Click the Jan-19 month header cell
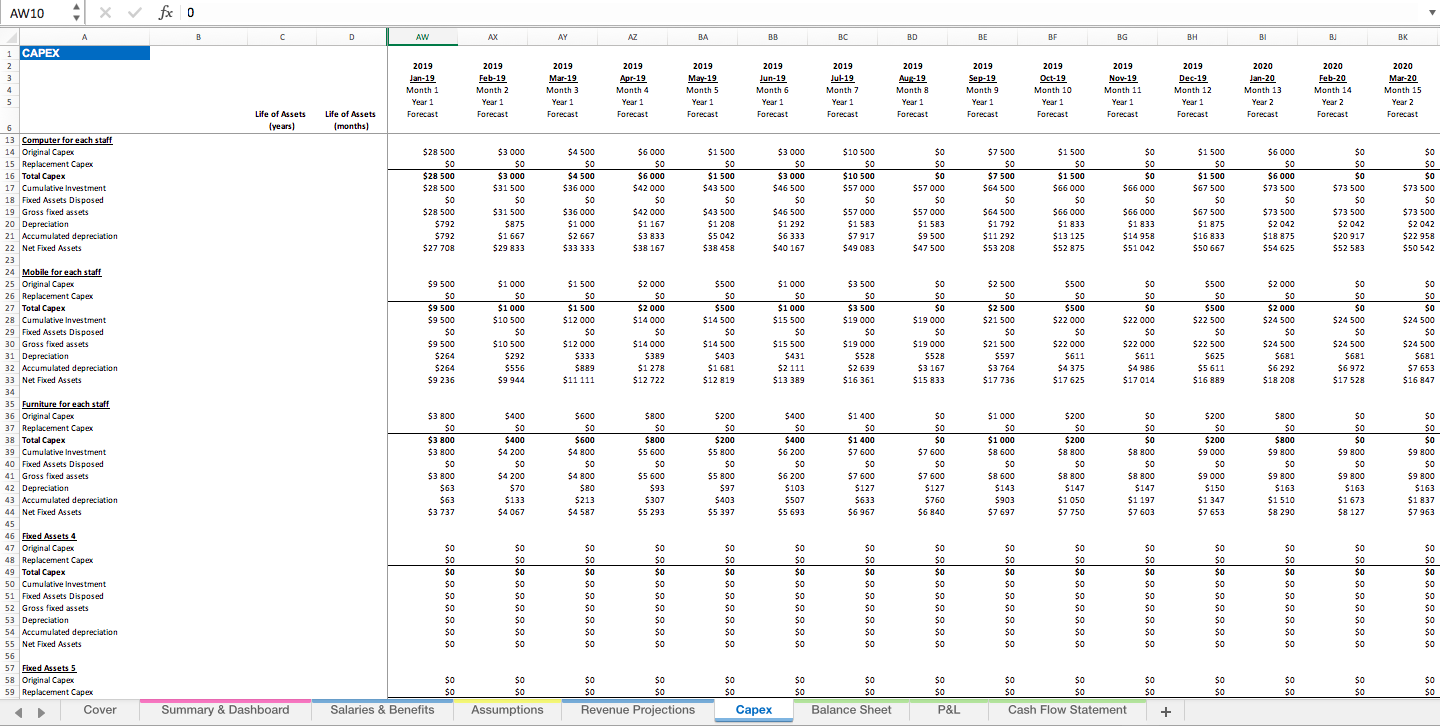This screenshot has width=1440, height=726. click(x=422, y=78)
